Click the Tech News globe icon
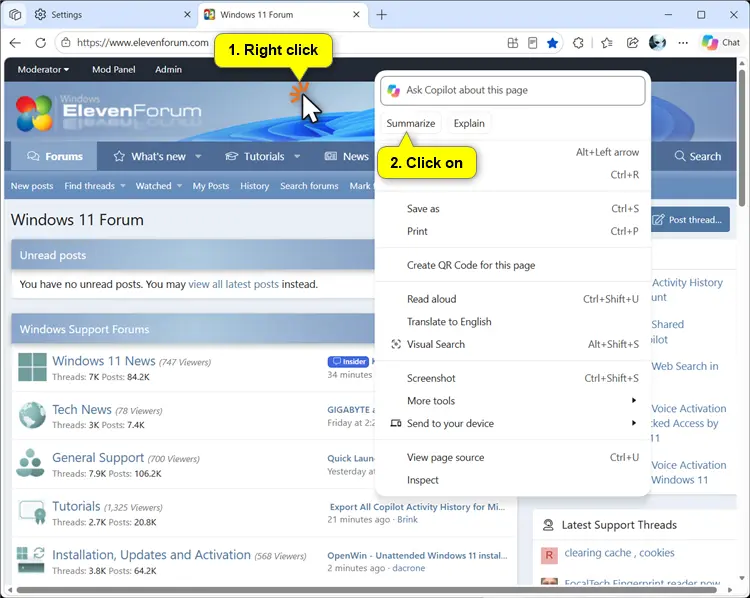 tap(32, 415)
